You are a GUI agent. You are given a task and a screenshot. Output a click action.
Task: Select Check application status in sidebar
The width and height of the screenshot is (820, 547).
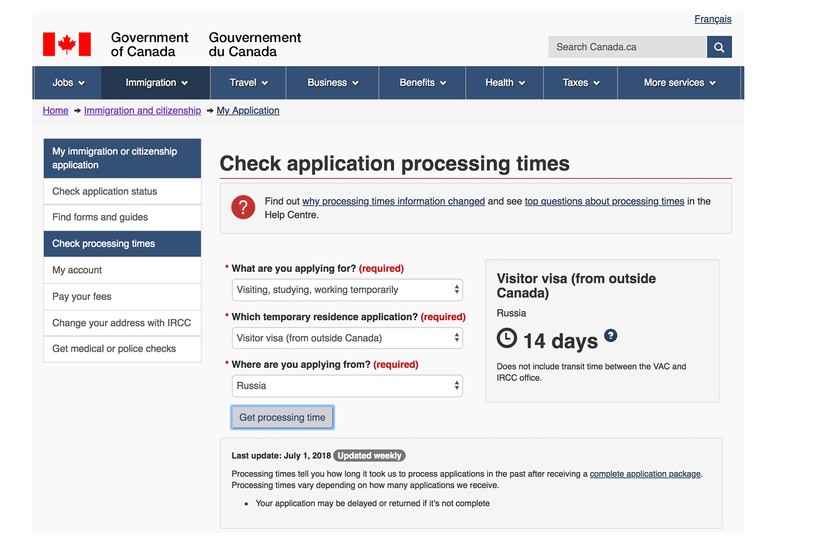click(x=122, y=191)
